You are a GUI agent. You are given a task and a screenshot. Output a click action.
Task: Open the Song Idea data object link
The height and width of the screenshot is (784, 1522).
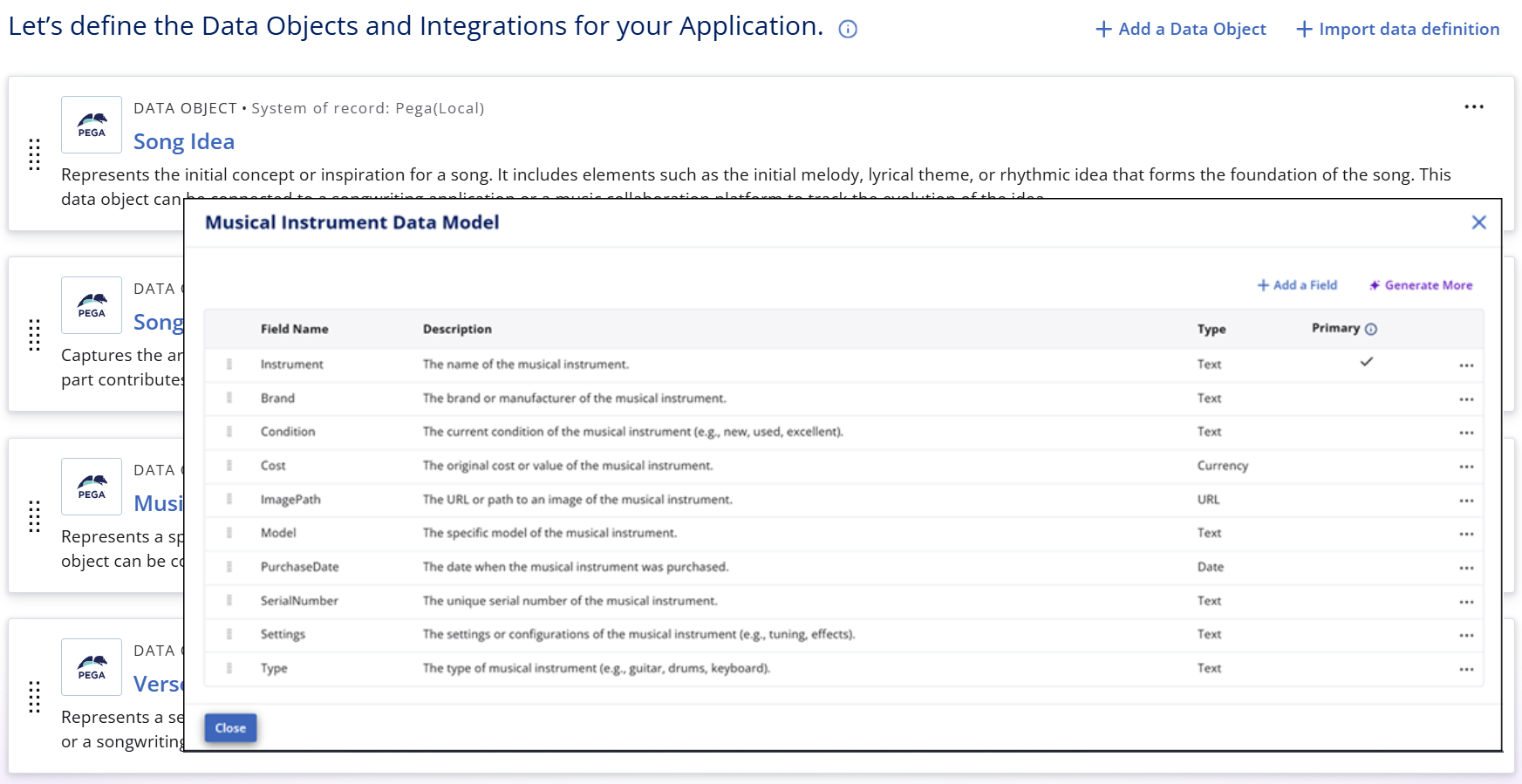pos(184,141)
